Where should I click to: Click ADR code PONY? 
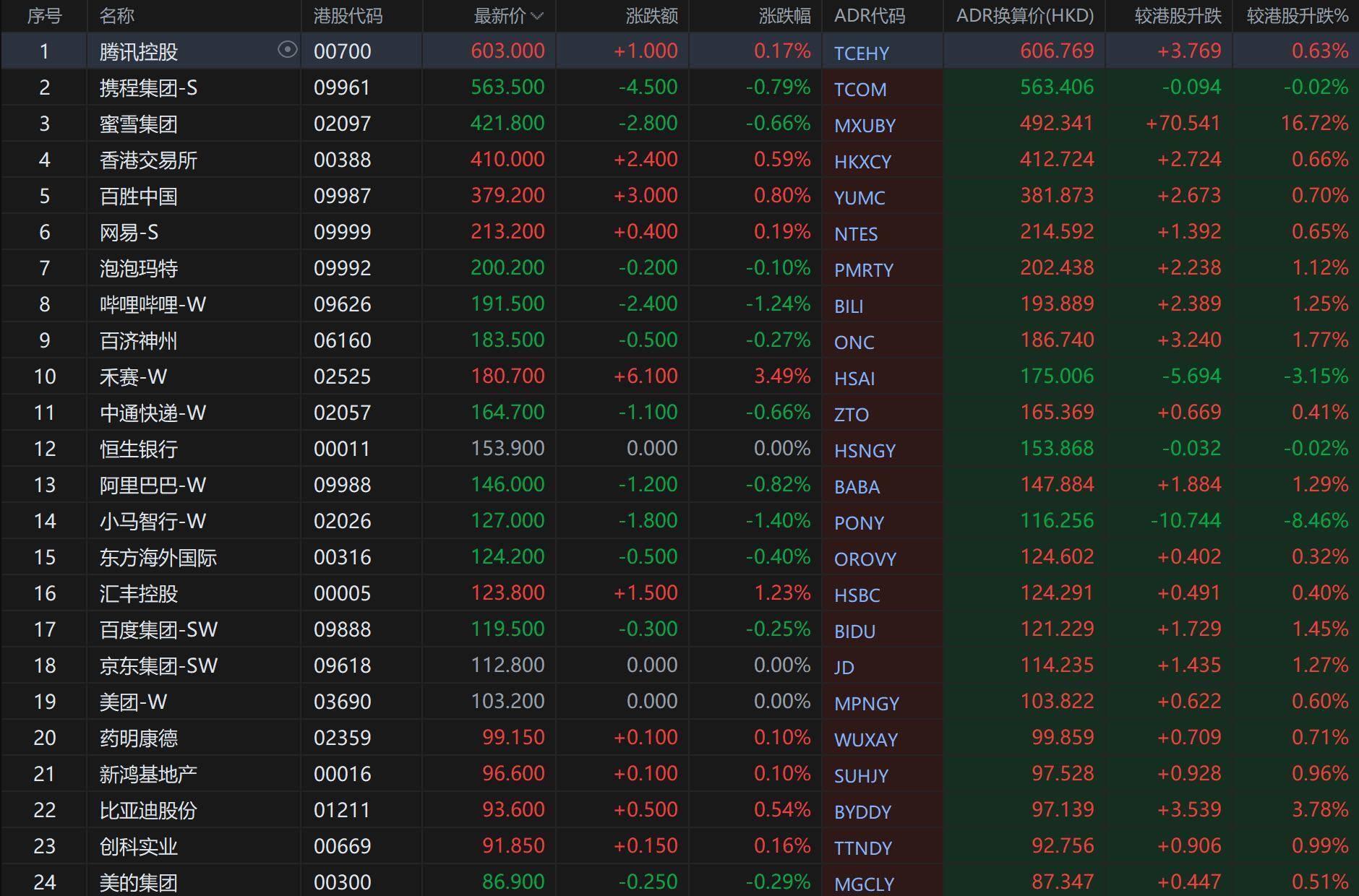pyautogui.click(x=859, y=522)
